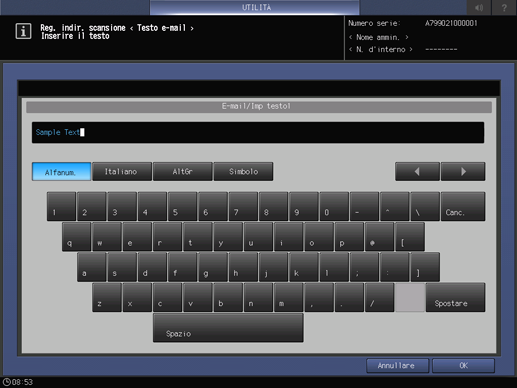Tap the letter q key
The height and width of the screenshot is (388, 517).
(76, 237)
